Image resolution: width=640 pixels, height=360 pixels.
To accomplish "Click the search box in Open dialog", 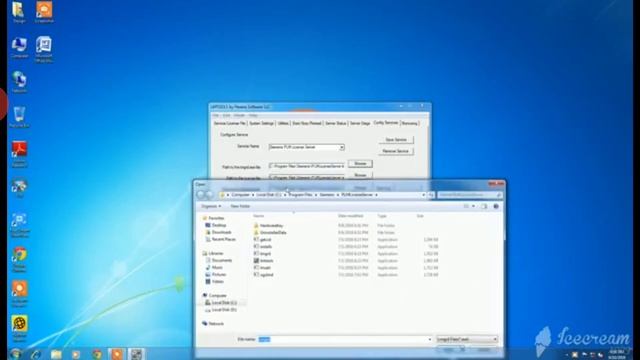I will pos(470,195).
